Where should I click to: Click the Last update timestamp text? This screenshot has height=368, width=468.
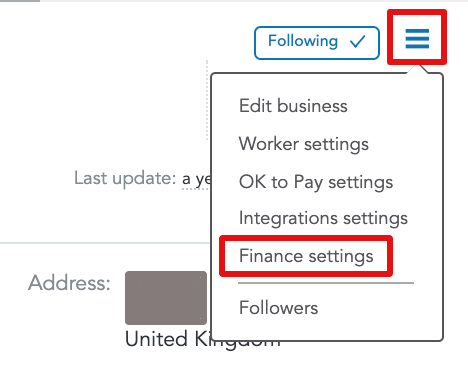click(x=197, y=179)
